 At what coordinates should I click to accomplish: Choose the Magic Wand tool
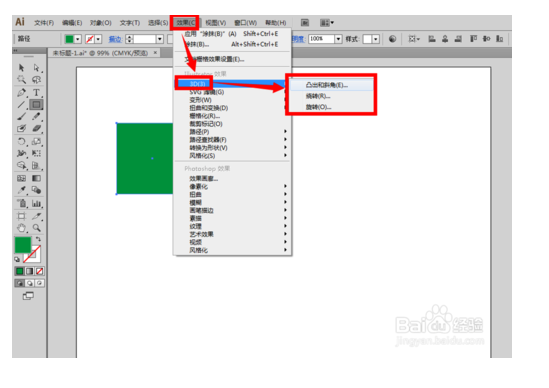[x=21, y=79]
